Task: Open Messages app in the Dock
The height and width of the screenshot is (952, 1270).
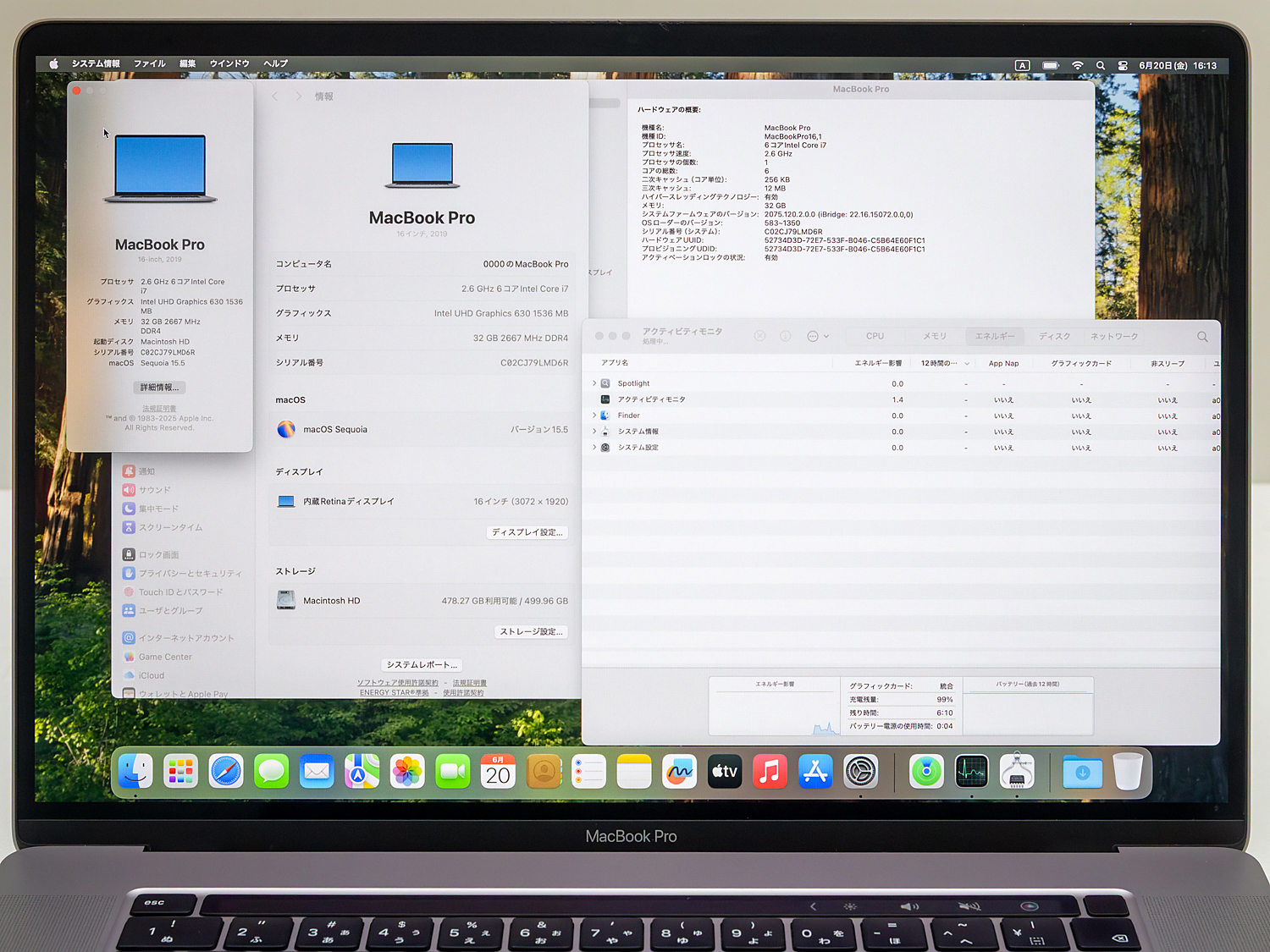Action: click(x=271, y=771)
